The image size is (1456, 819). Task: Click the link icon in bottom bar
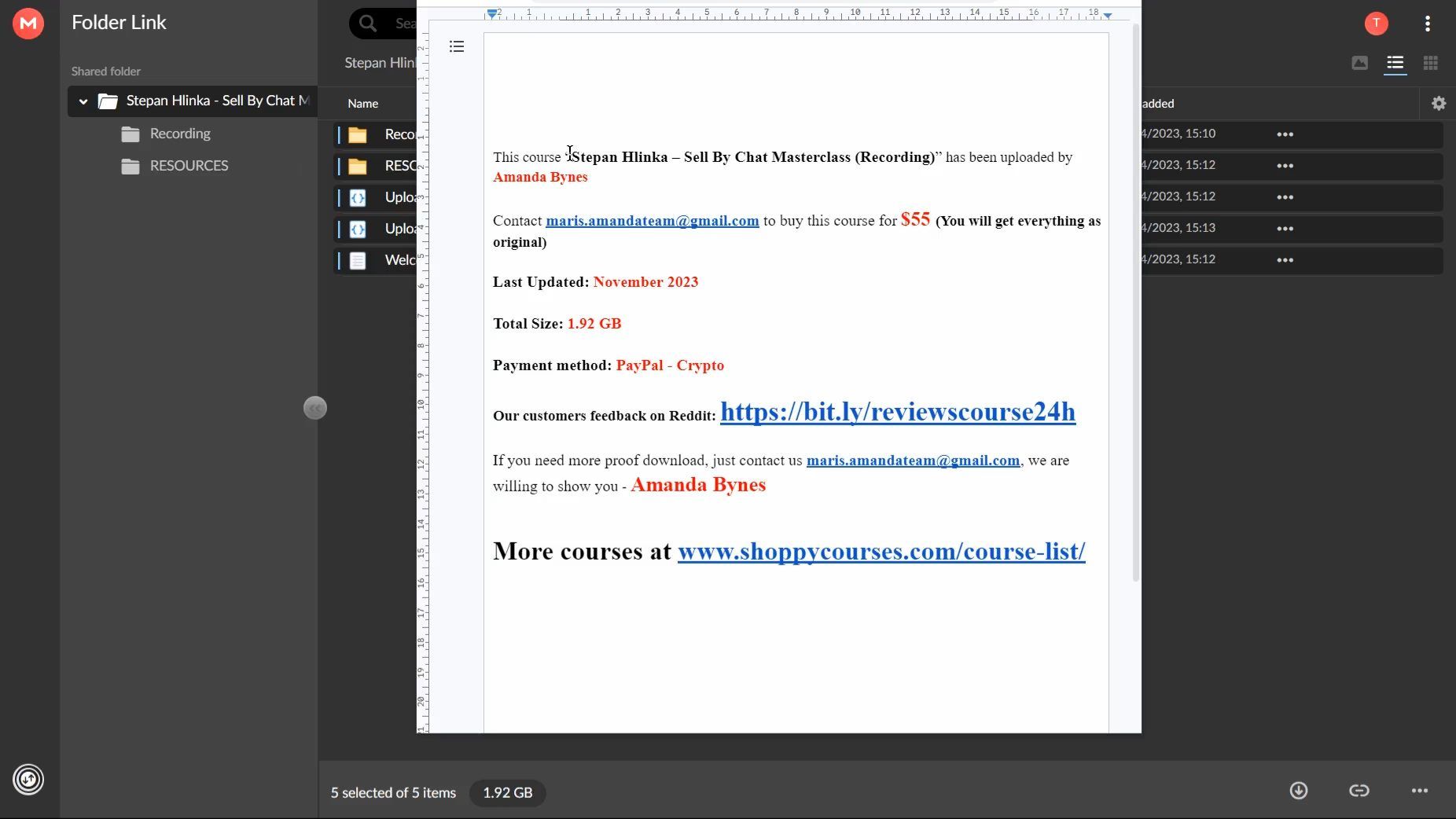tap(1359, 791)
